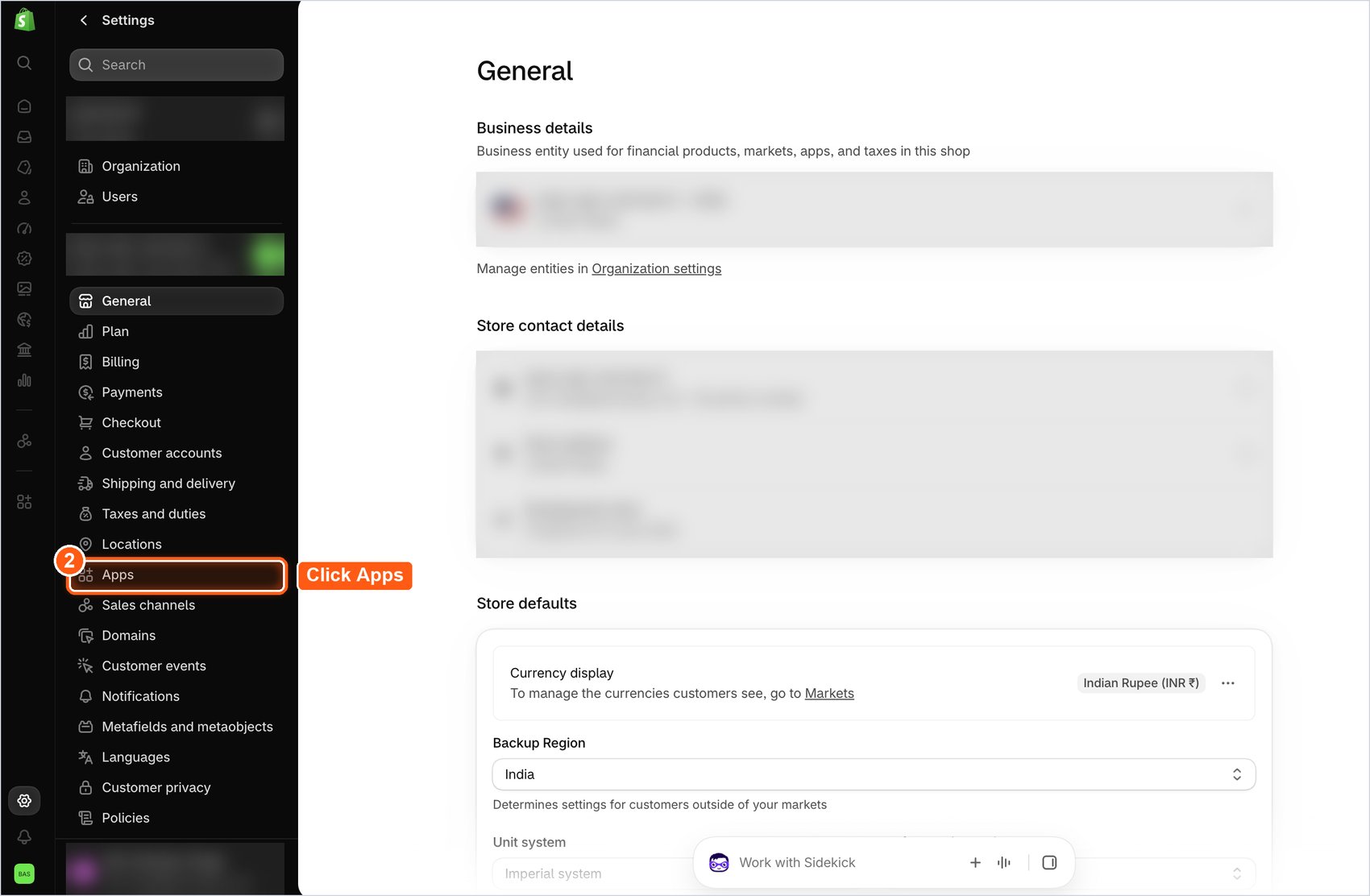The image size is (1370, 896).
Task: Click the Settings search field
Action: [176, 64]
